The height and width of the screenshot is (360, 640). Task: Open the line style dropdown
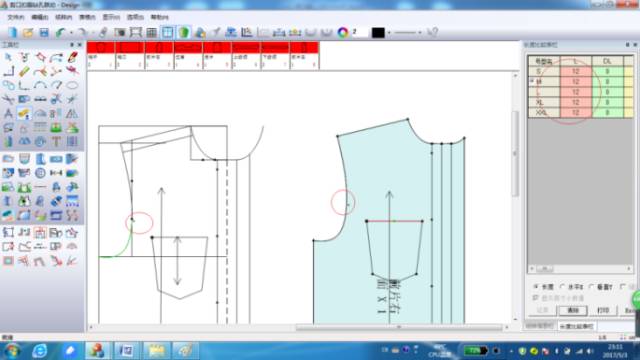(408, 33)
